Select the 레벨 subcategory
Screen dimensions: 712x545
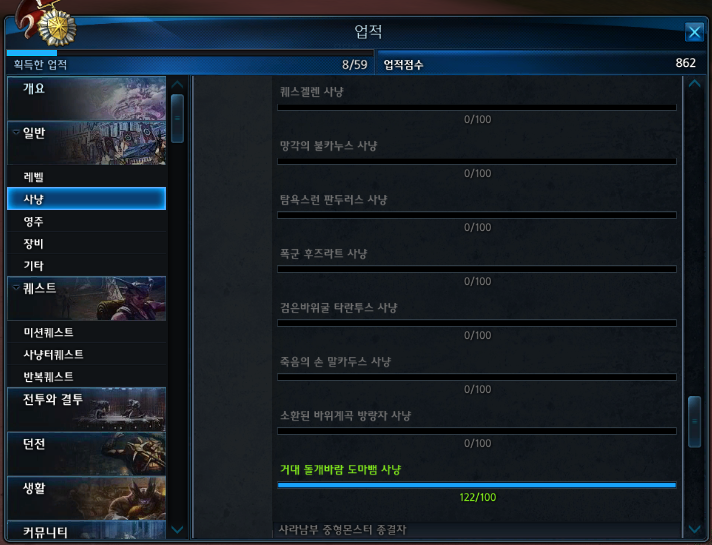(87, 177)
